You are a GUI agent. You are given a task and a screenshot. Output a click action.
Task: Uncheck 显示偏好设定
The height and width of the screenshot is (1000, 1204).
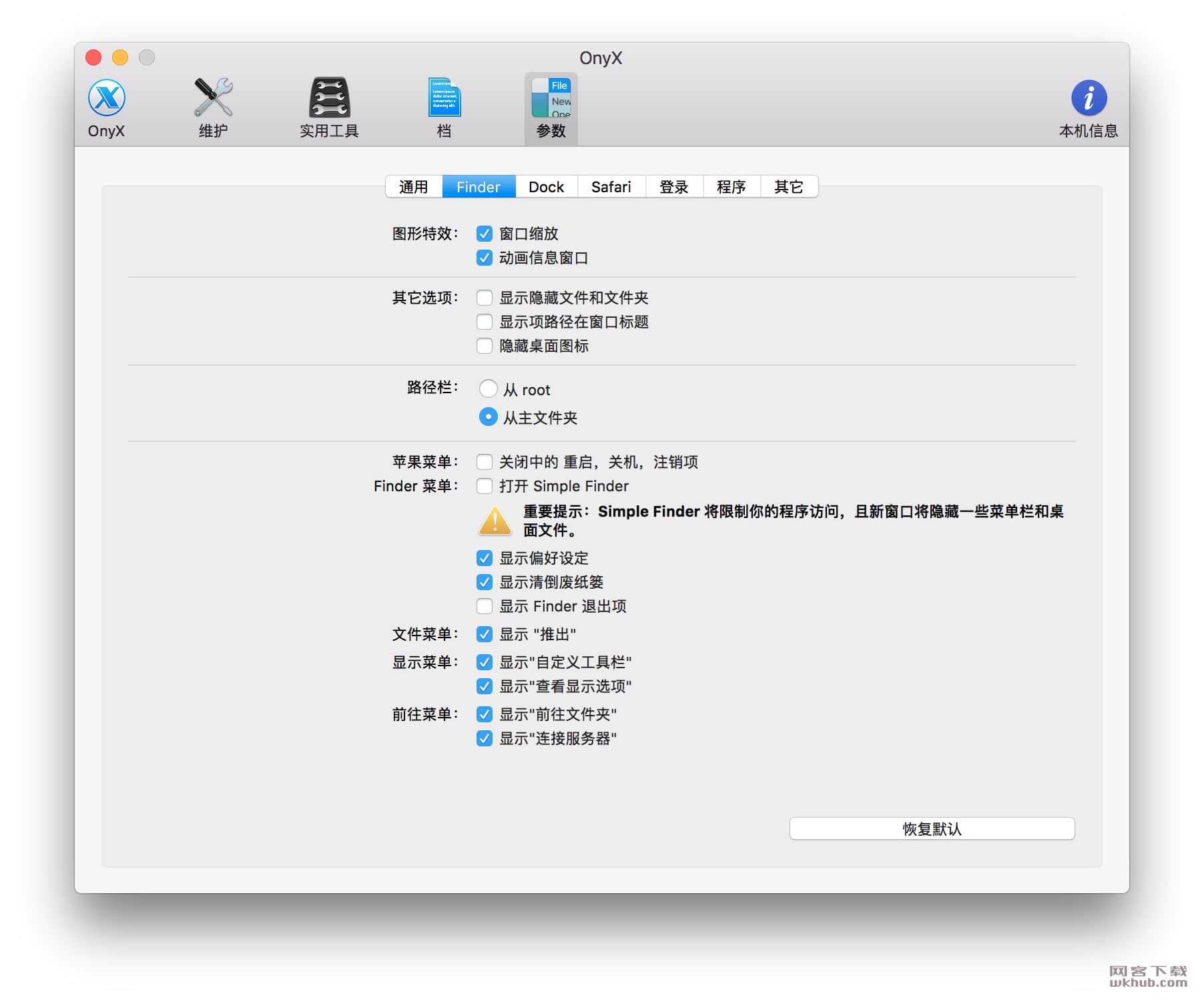pyautogui.click(x=485, y=558)
